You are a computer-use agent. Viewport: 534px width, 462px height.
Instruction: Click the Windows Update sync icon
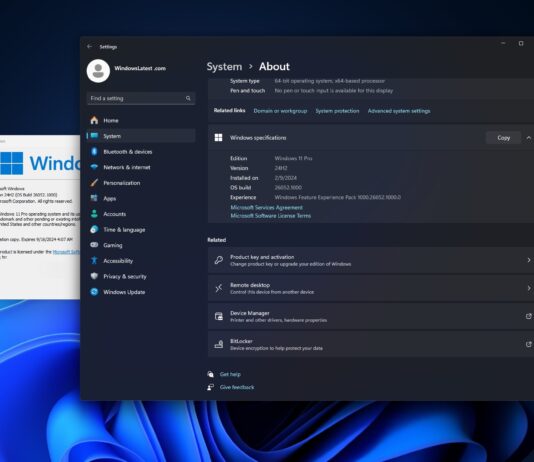coord(94,292)
